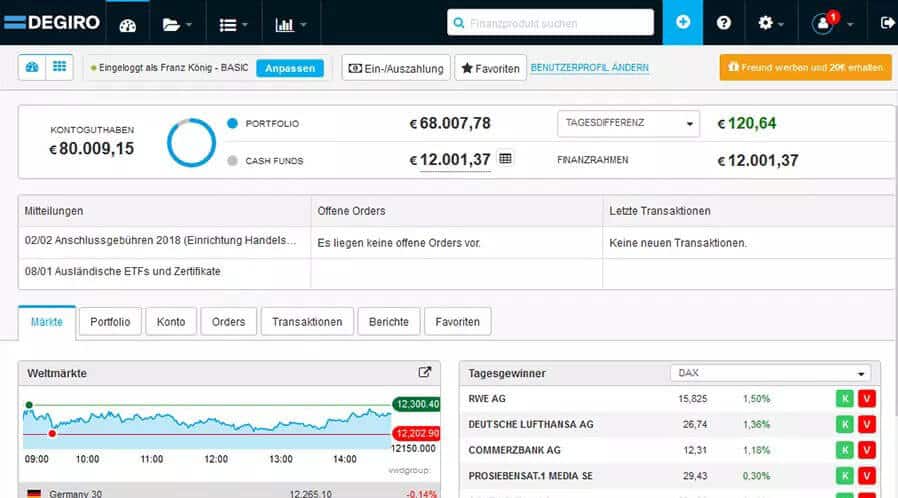Click K buy button for Deutsche Lufthansa AG
Image resolution: width=898 pixels, height=498 pixels.
845,424
